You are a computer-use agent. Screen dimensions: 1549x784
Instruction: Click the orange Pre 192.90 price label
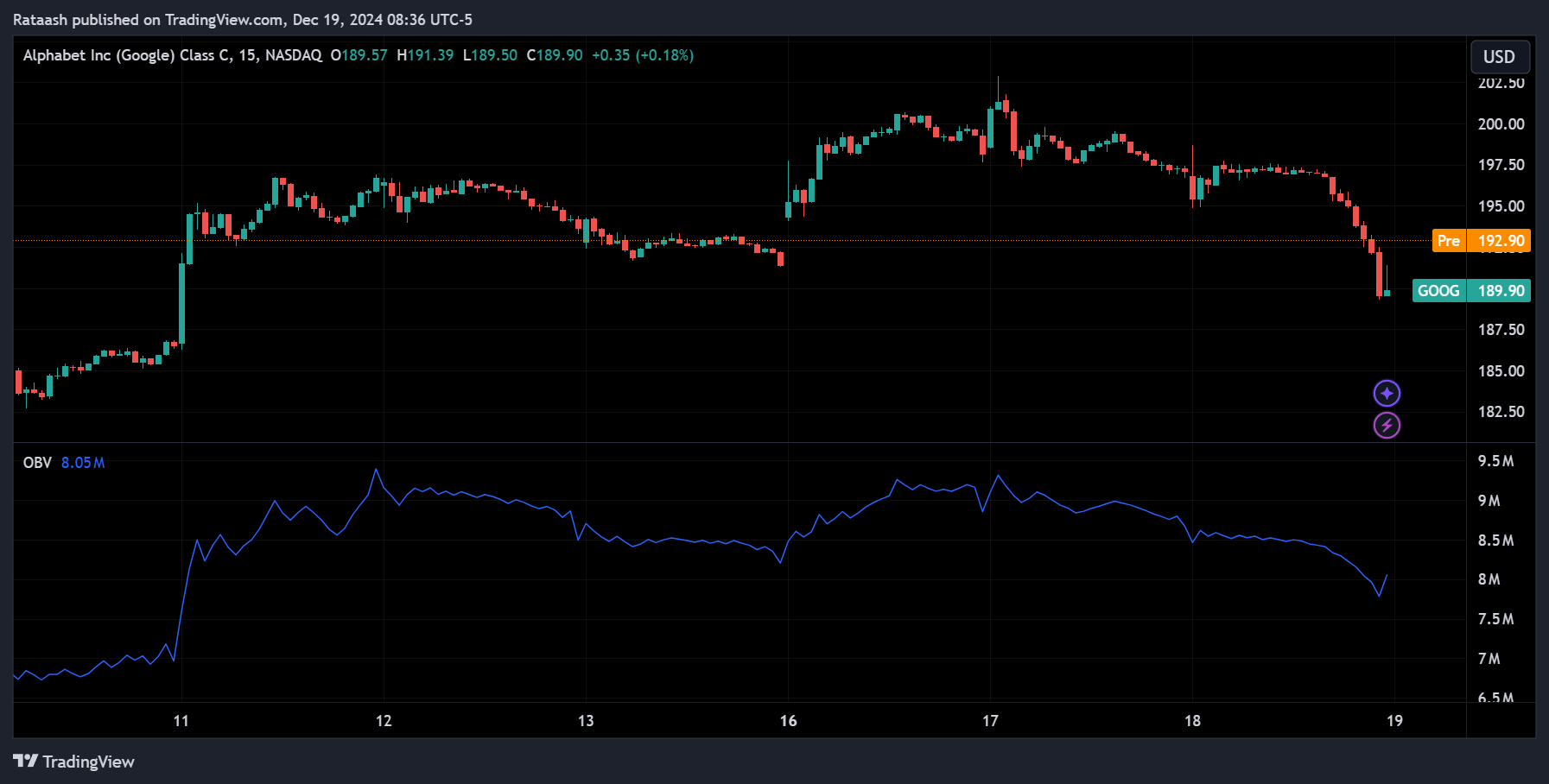[x=1481, y=241]
